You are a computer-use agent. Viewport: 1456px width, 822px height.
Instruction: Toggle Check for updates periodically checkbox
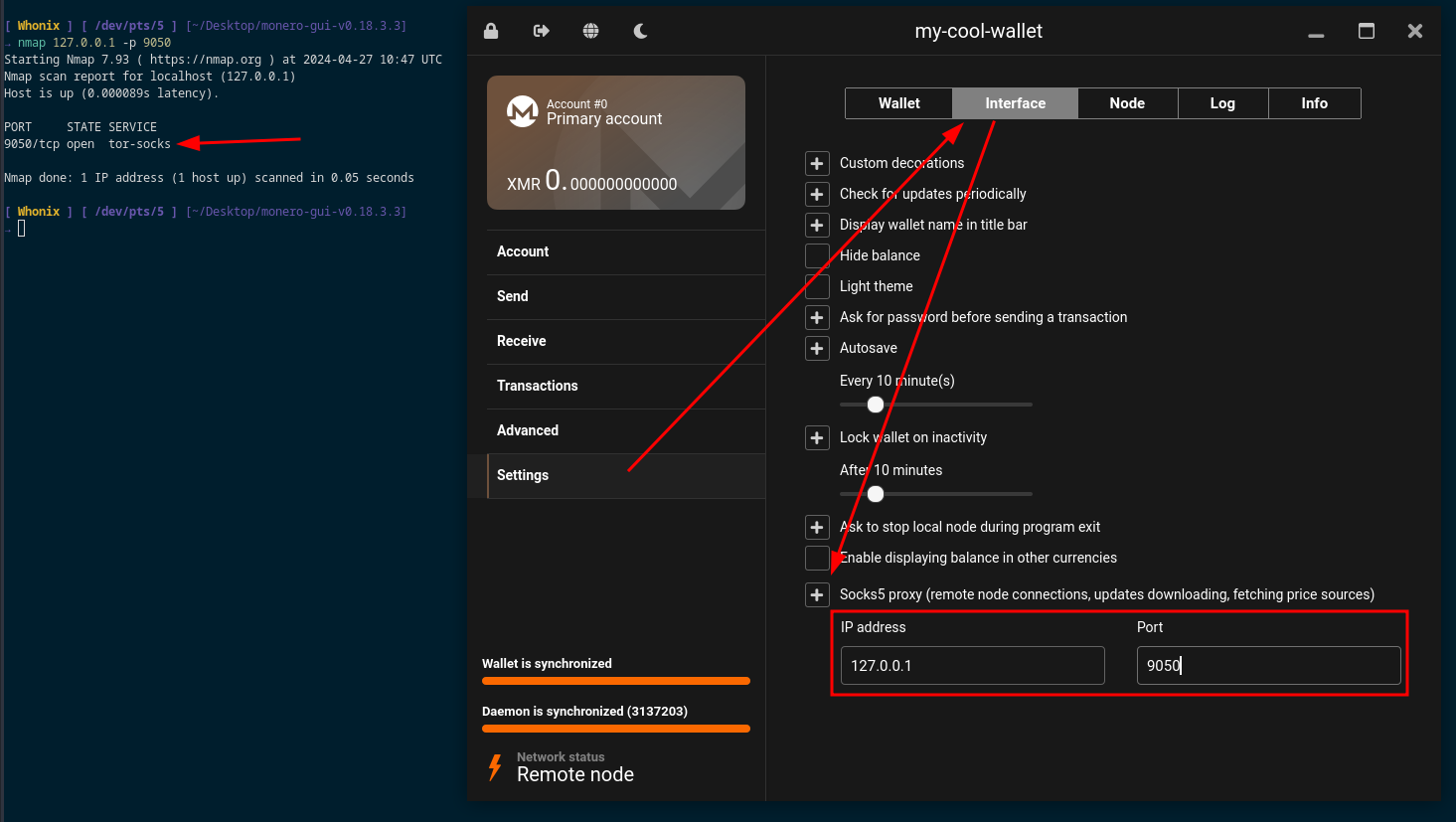(x=817, y=194)
